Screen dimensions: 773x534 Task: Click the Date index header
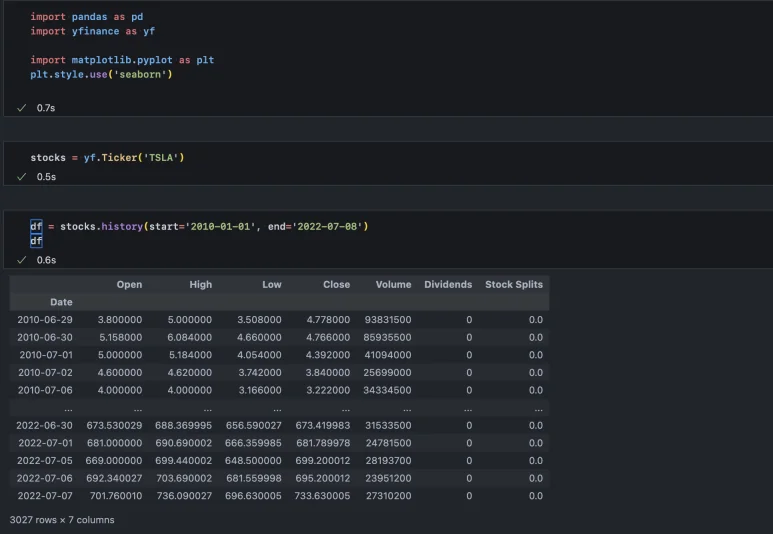61,302
